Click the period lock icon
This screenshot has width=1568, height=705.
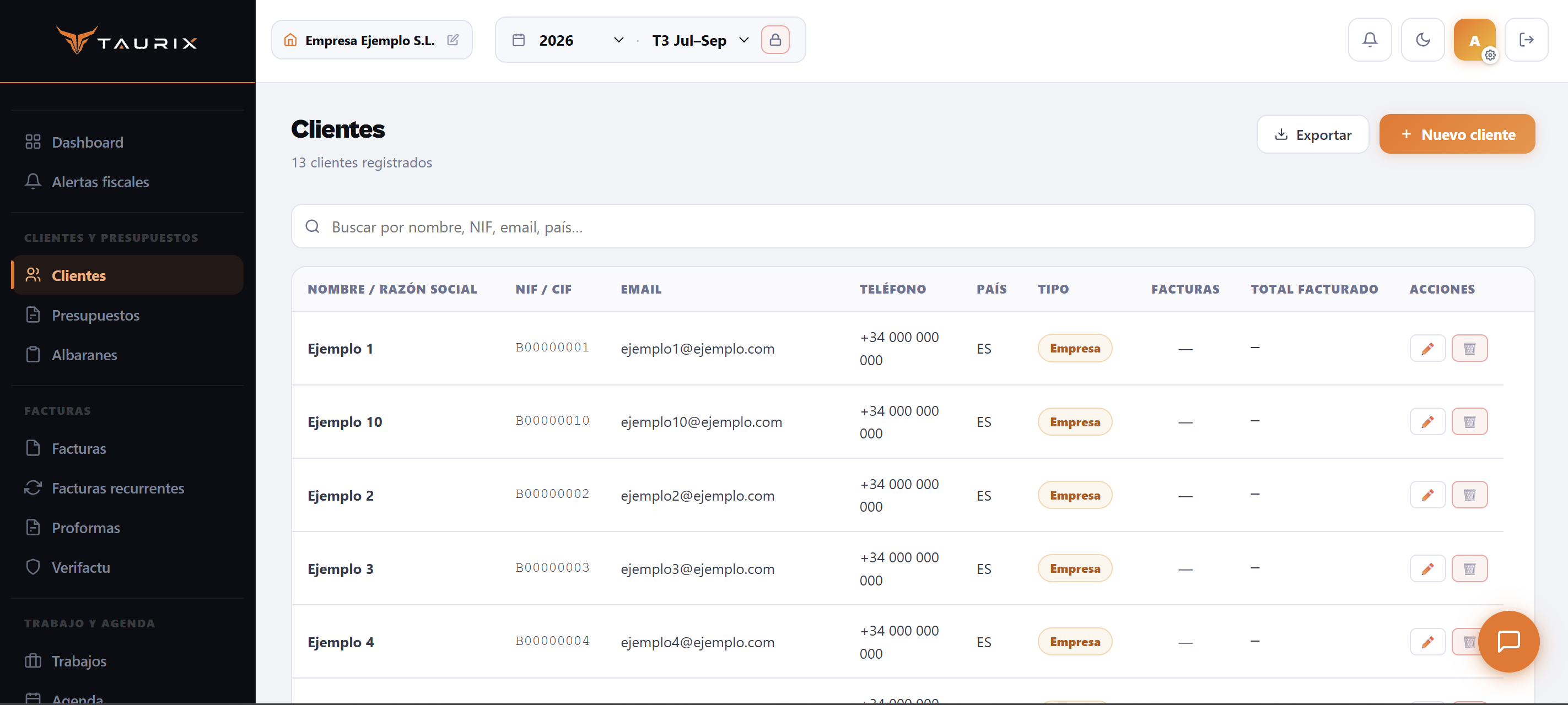[x=775, y=40]
